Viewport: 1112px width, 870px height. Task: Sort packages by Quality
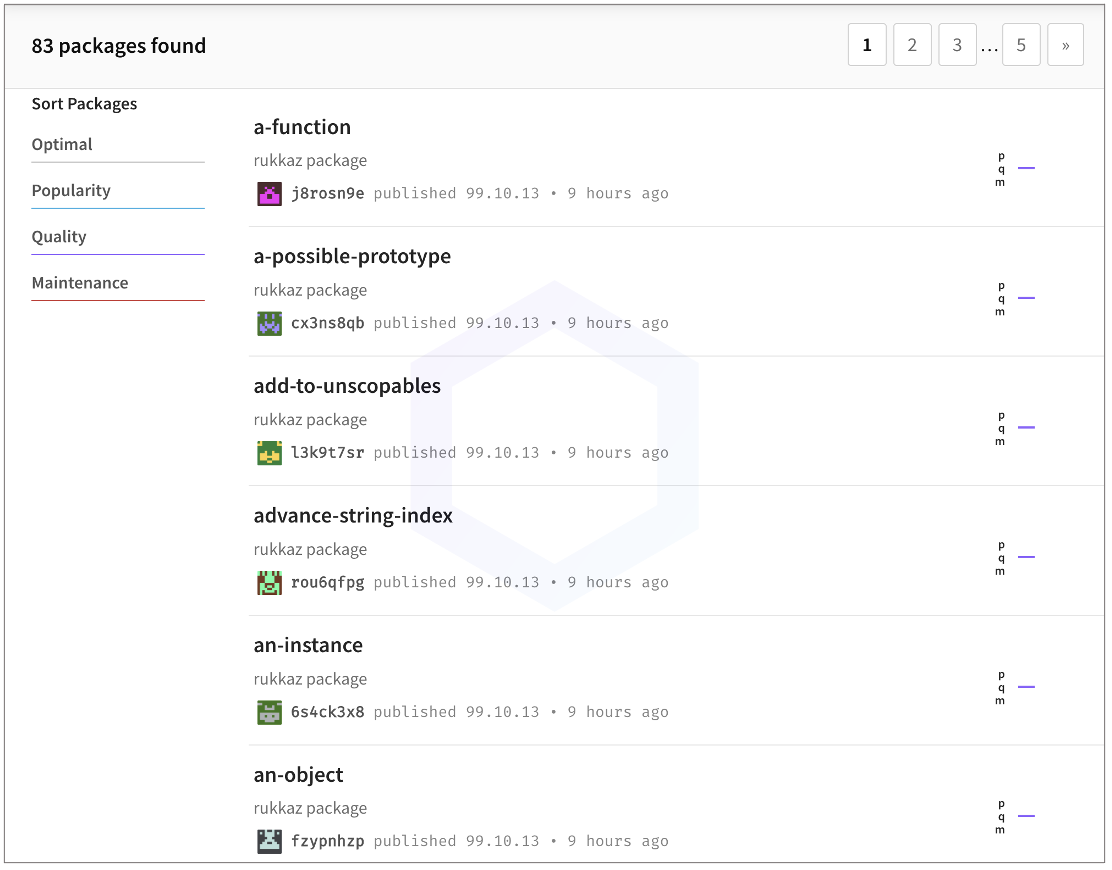(x=59, y=237)
